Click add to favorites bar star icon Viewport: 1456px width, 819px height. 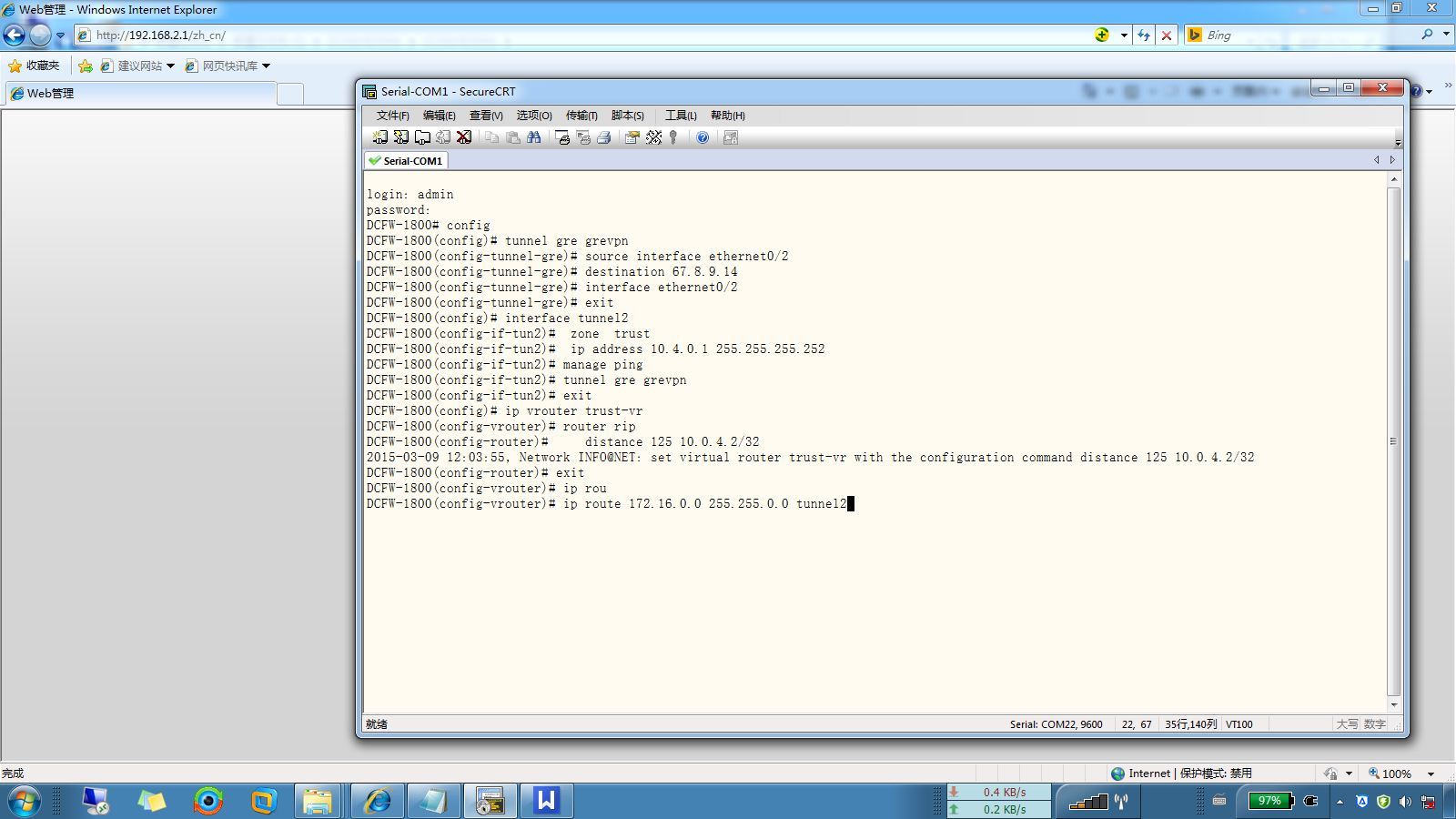click(x=86, y=66)
